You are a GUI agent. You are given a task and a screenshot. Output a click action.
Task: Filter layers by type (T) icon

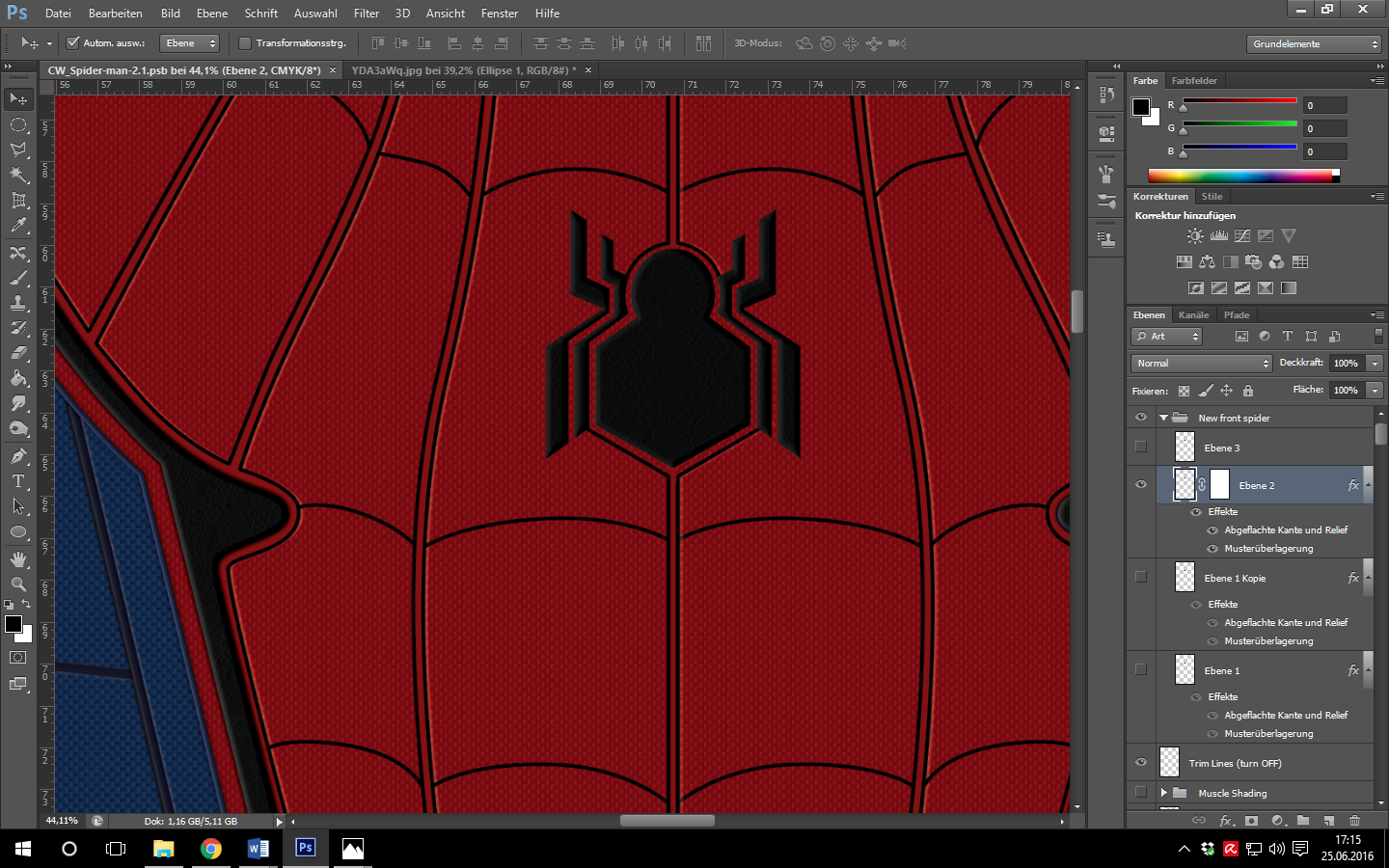click(1287, 337)
